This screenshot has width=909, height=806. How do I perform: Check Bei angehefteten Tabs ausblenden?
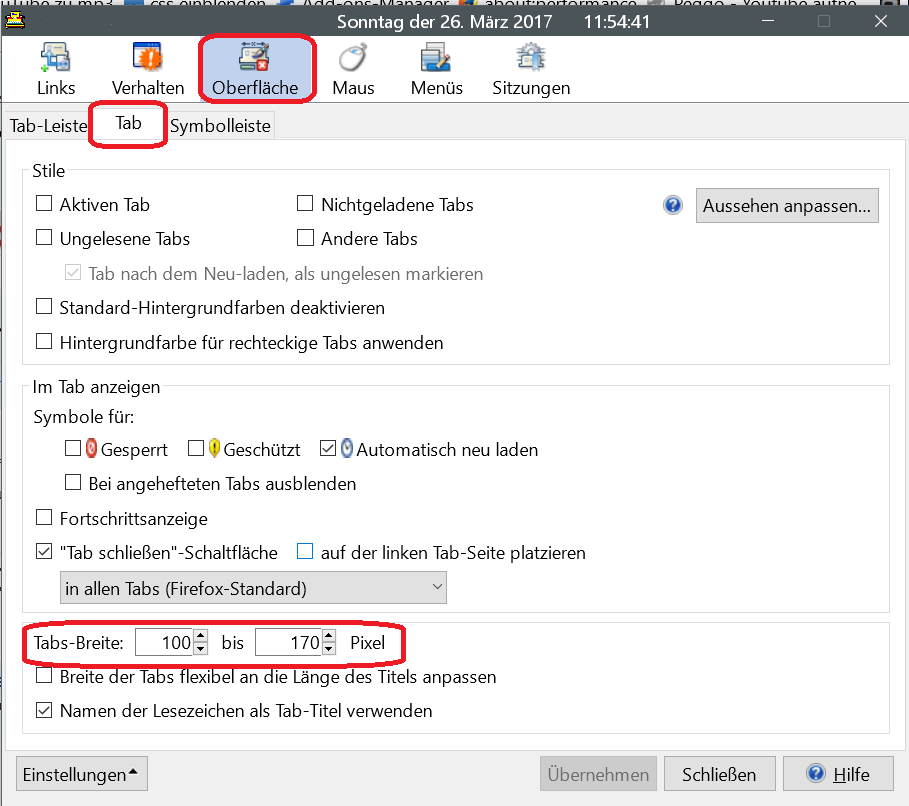click(x=72, y=482)
